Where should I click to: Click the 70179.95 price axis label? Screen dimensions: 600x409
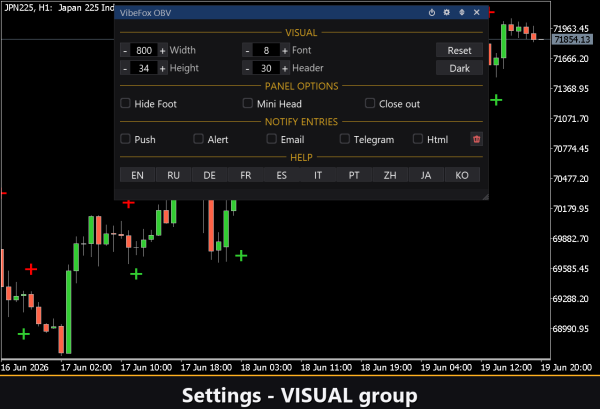[x=571, y=209]
